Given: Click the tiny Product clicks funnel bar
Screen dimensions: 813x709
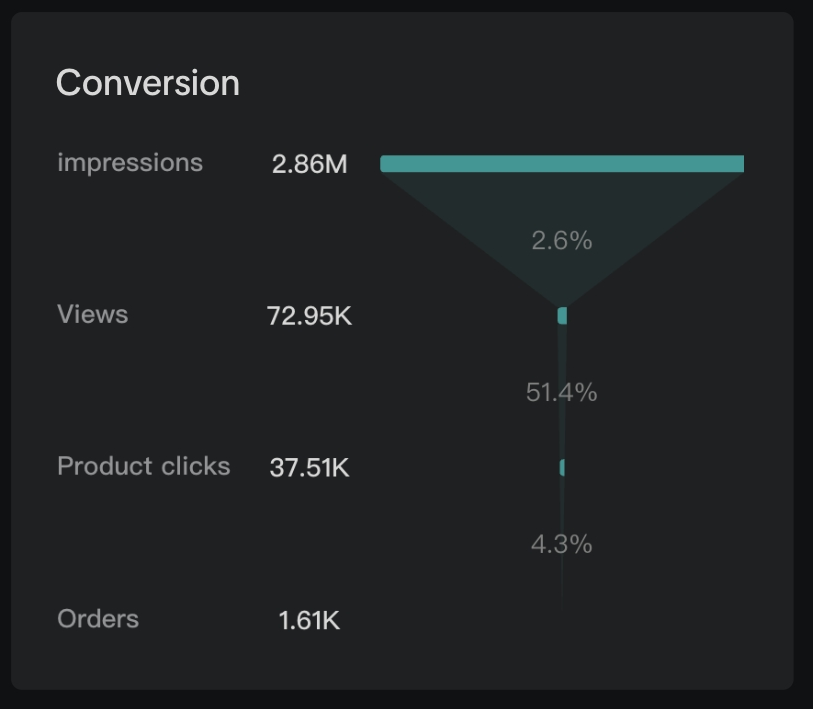Looking at the screenshot, I should click(x=562, y=467).
